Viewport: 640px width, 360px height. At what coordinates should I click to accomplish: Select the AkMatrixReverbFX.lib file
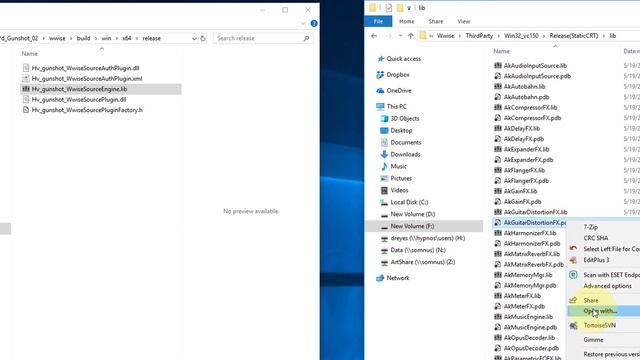coord(531,254)
